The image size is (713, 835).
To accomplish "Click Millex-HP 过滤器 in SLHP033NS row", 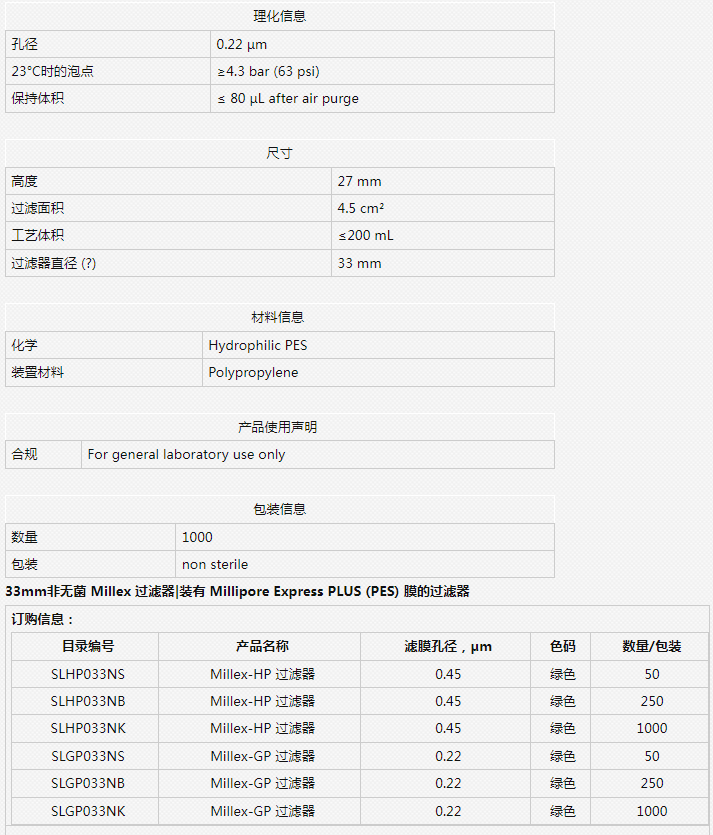I will (x=262, y=674).
